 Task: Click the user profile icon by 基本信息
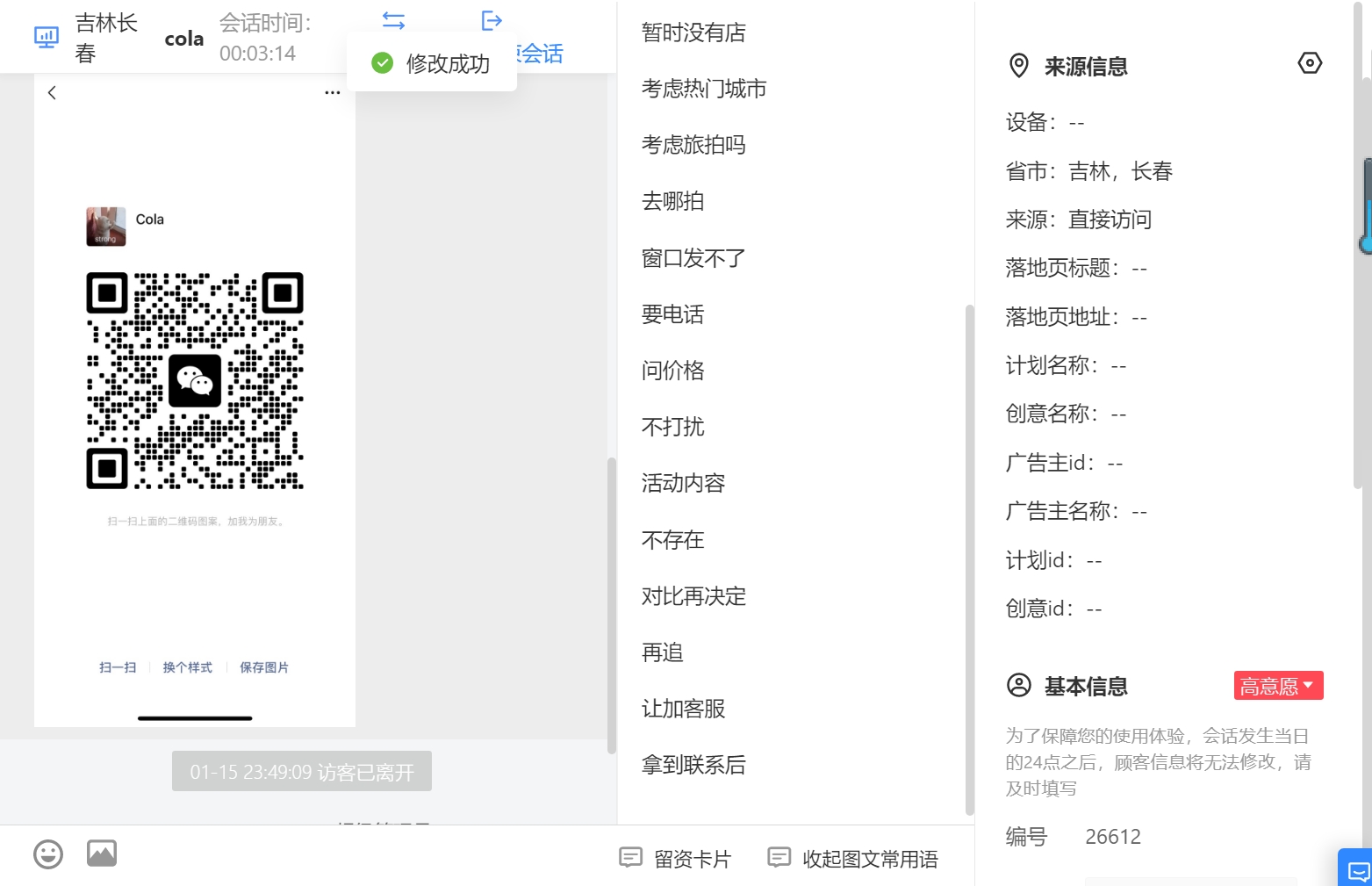1019,685
